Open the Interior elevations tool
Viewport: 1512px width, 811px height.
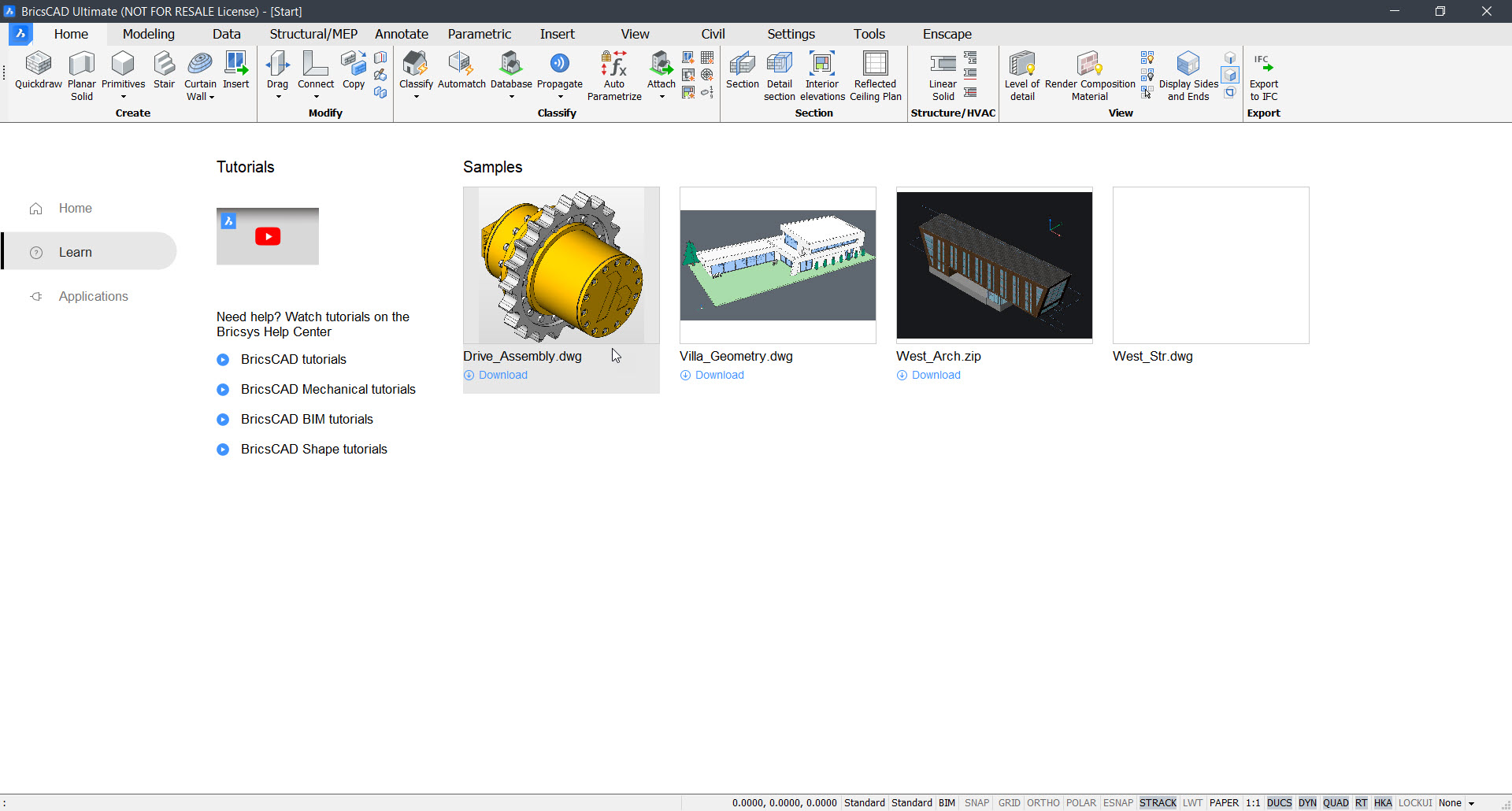(x=822, y=76)
